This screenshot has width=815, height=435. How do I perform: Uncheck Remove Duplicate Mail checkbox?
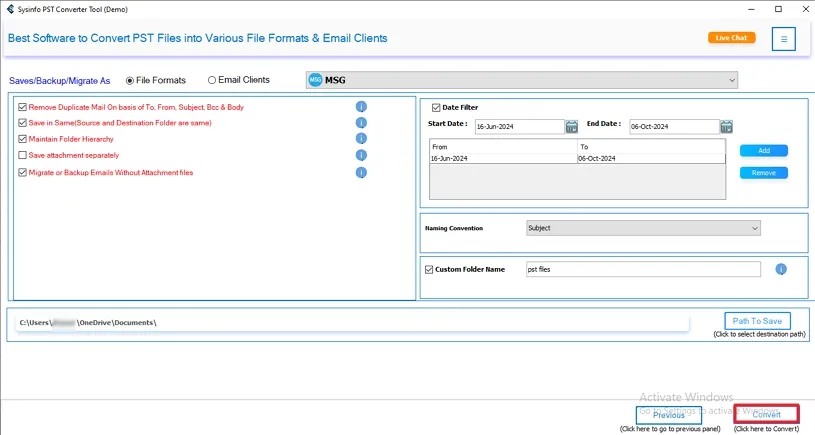pos(23,107)
